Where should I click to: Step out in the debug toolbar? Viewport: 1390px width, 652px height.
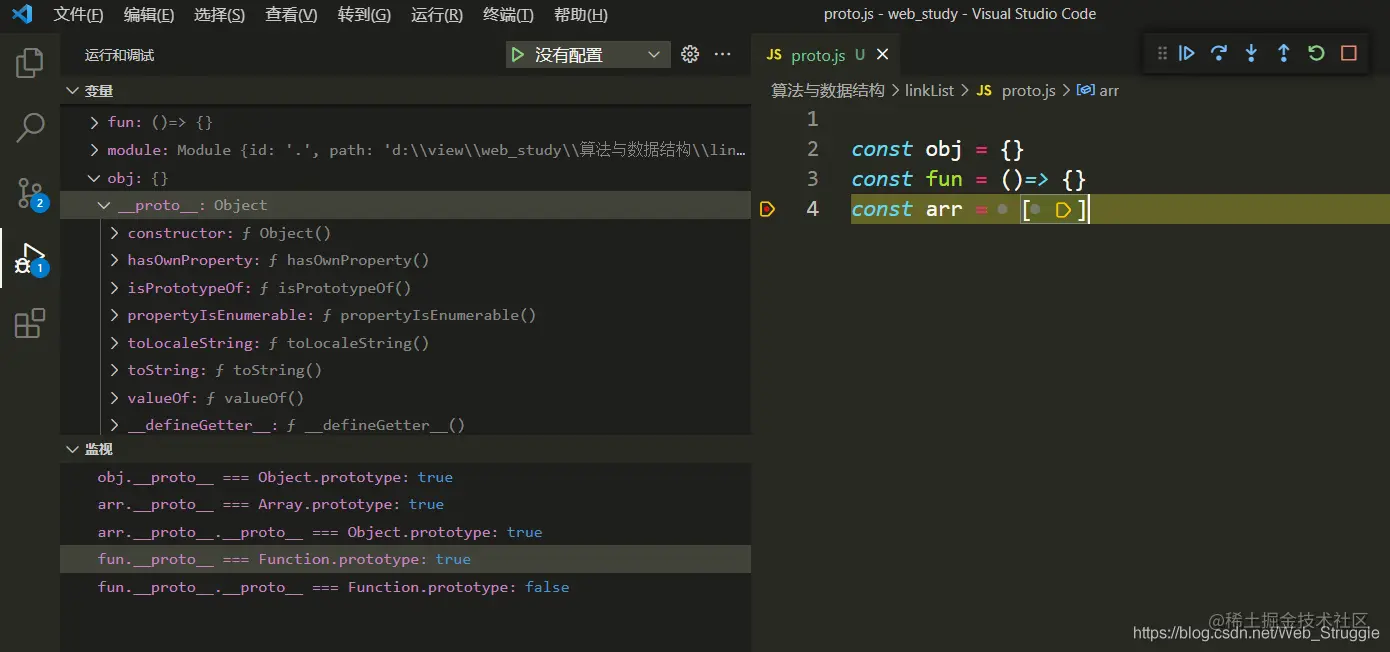[1284, 53]
